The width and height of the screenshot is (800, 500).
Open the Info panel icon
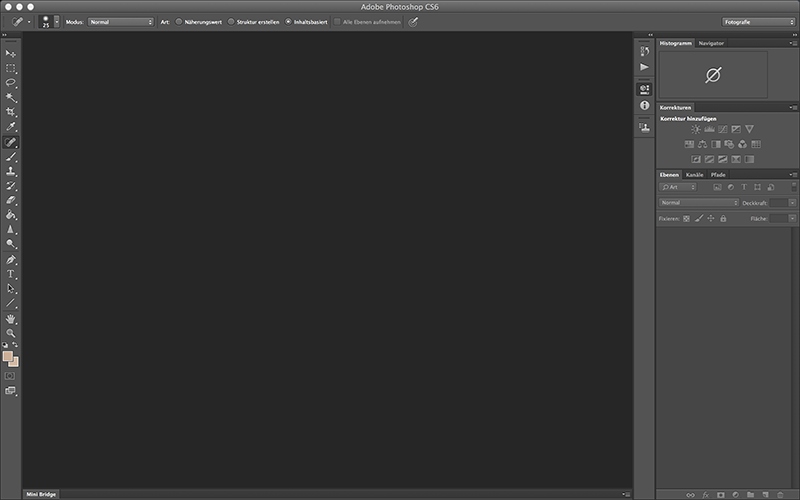(x=645, y=105)
